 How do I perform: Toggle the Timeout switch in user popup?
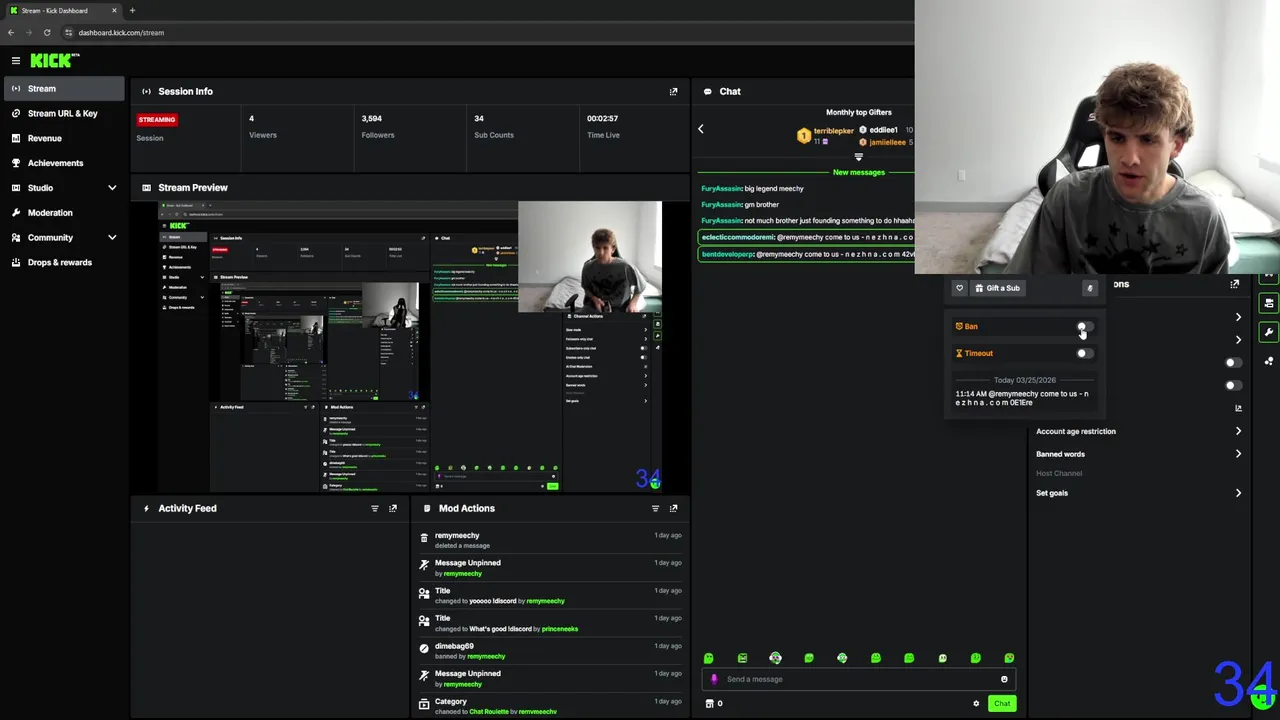[x=1085, y=353]
